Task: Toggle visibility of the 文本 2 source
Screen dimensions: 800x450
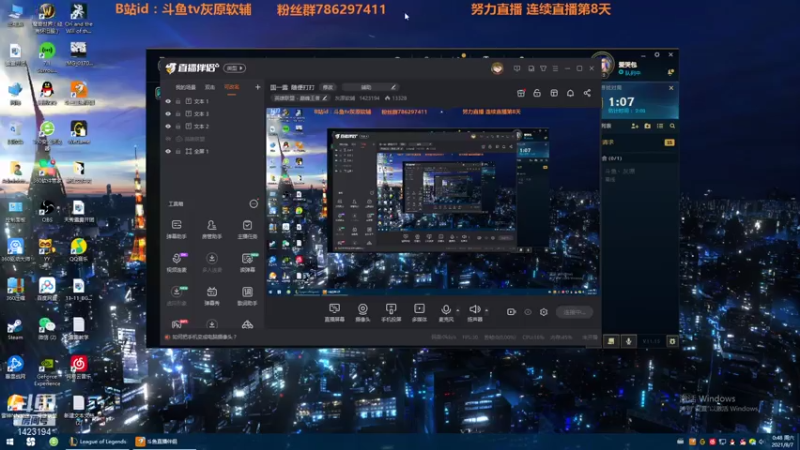Action: pos(168,126)
